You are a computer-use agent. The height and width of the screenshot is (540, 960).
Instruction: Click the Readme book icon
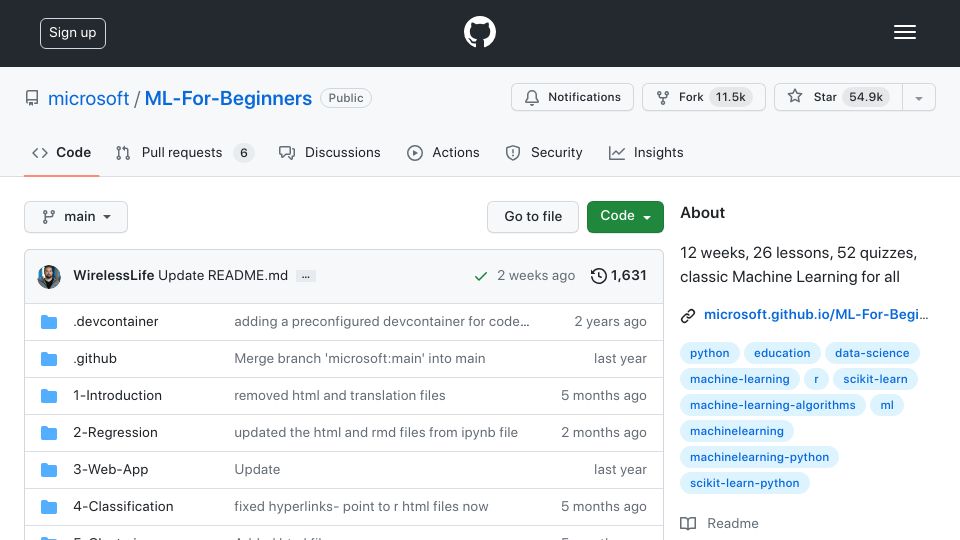tap(688, 523)
